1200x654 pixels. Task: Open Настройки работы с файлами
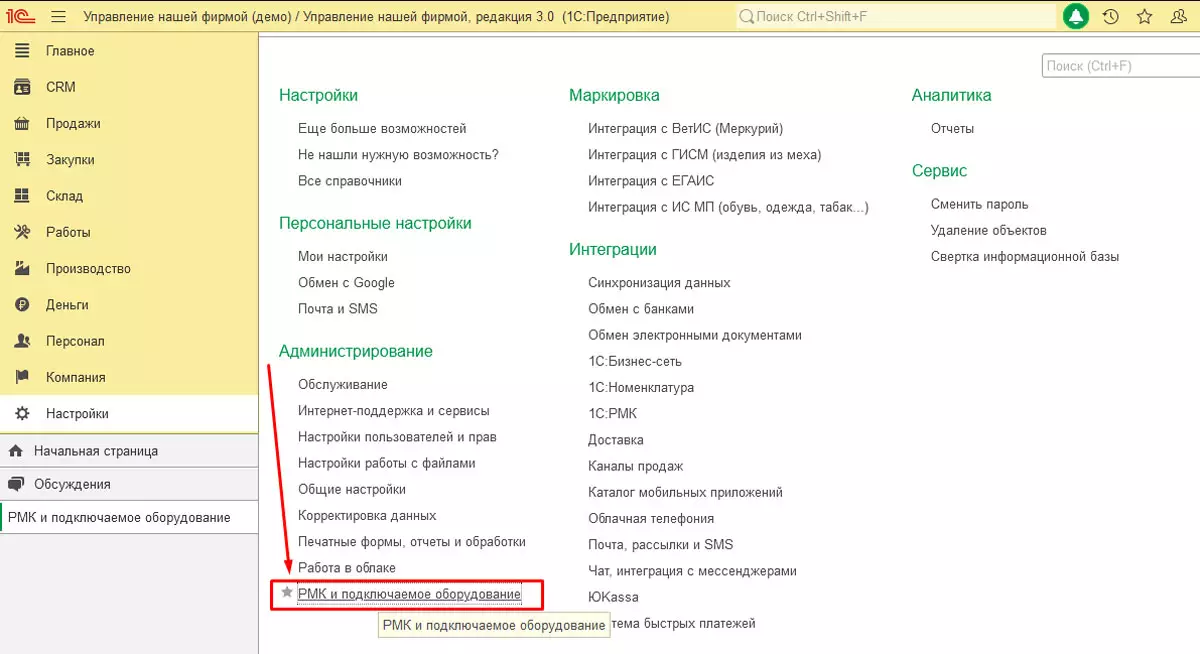(387, 463)
